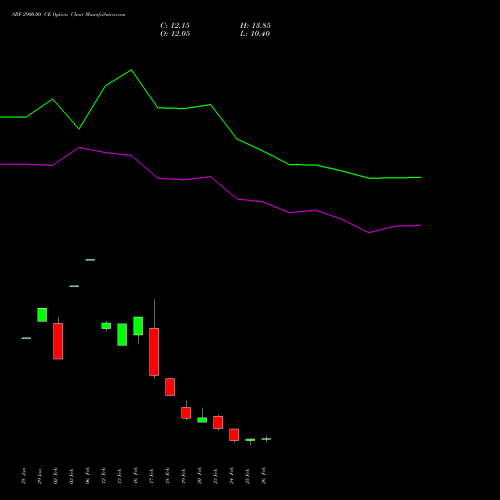Click the "20 Feb" date axis label

(200, 476)
